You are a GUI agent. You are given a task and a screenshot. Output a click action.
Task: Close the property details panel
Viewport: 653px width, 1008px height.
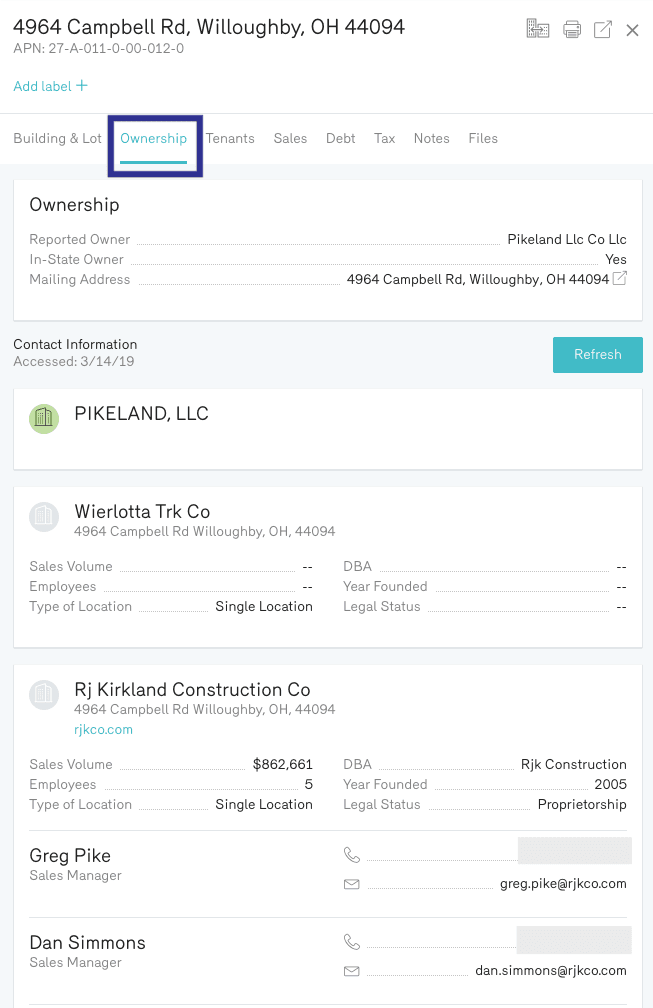(632, 30)
